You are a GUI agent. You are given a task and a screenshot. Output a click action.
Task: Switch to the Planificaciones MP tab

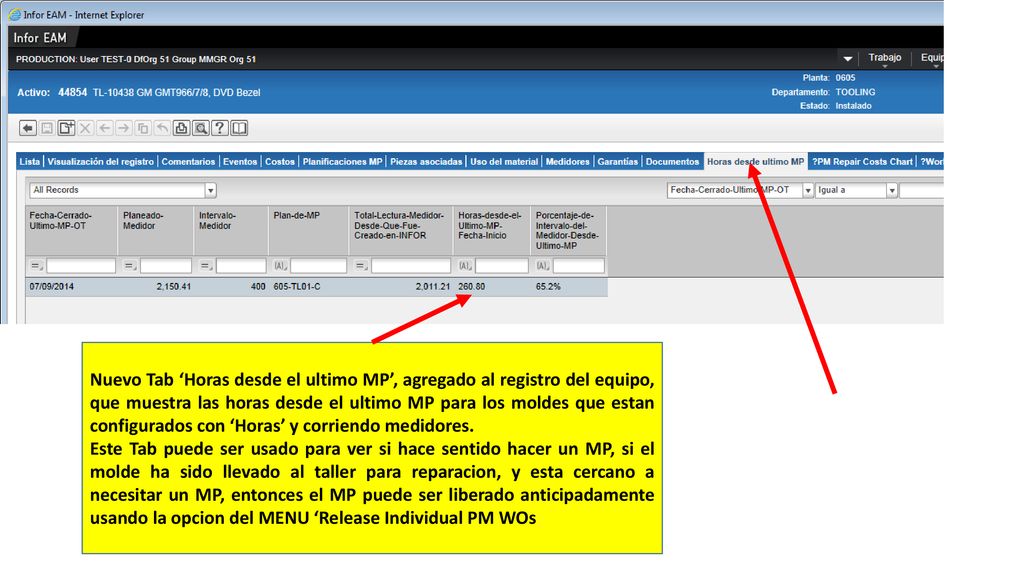342,161
